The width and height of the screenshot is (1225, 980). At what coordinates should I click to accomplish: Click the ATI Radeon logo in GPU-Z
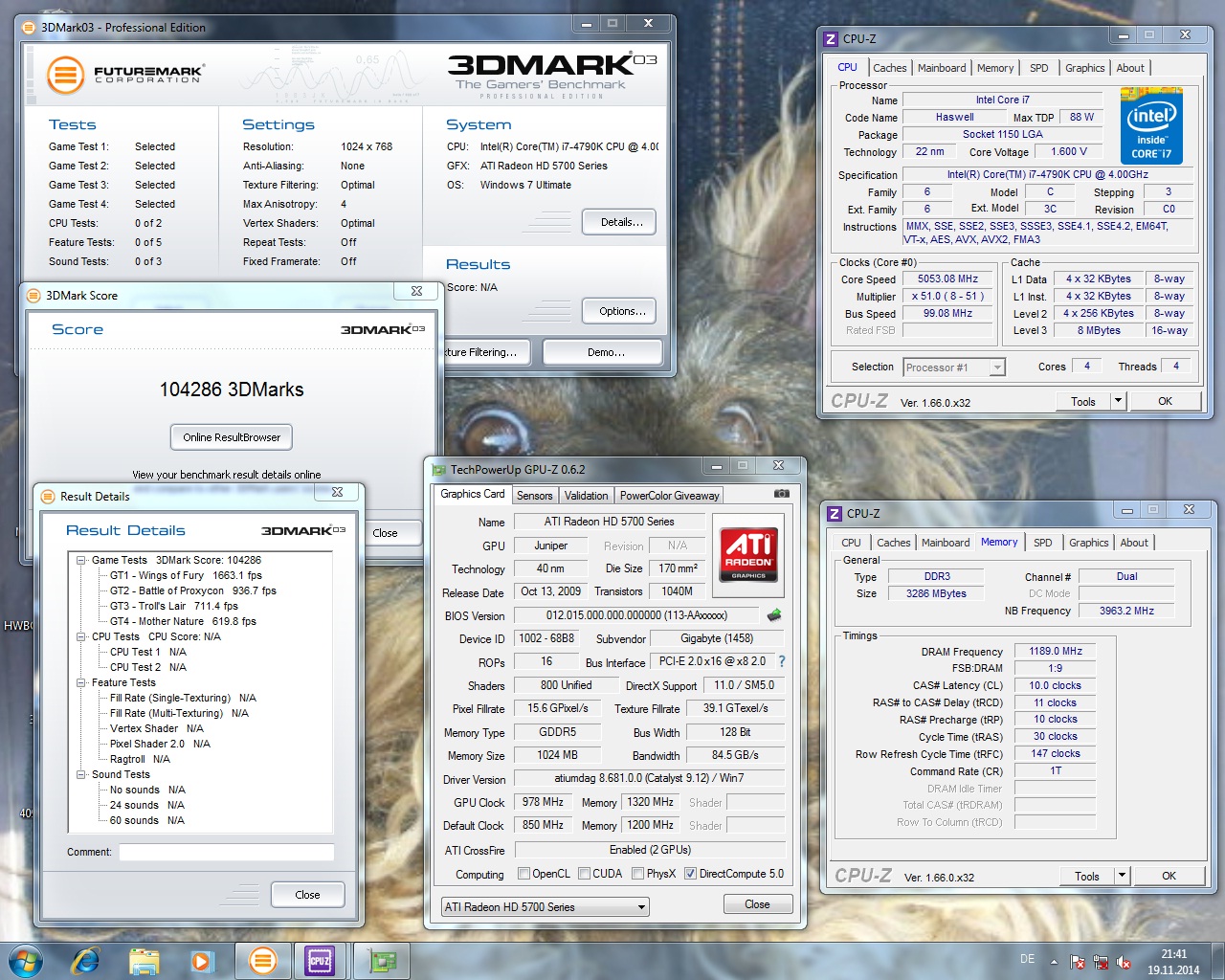point(748,553)
